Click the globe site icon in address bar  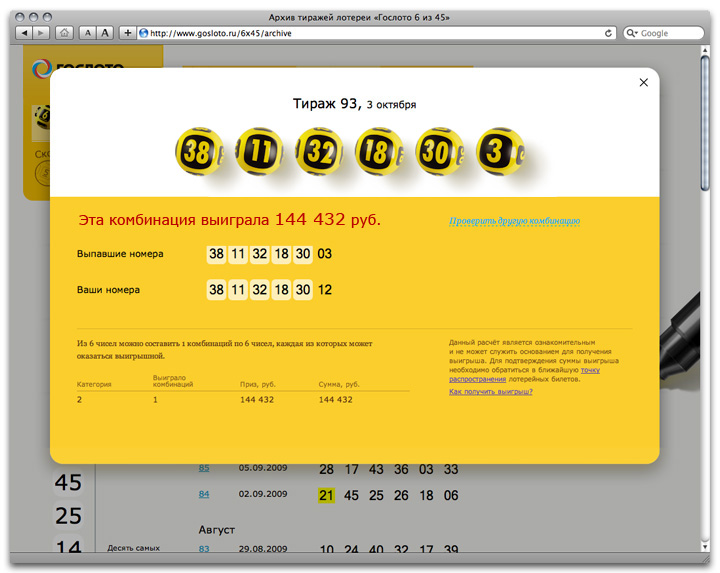(x=144, y=33)
